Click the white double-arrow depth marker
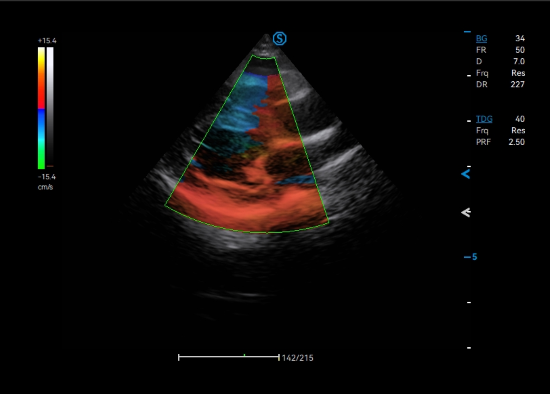550x394 pixels. tap(465, 212)
